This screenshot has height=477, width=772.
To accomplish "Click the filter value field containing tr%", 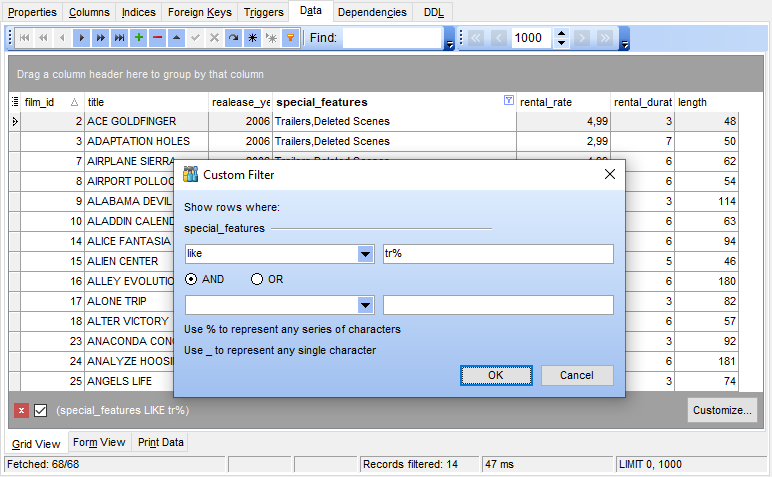I will tap(498, 254).
